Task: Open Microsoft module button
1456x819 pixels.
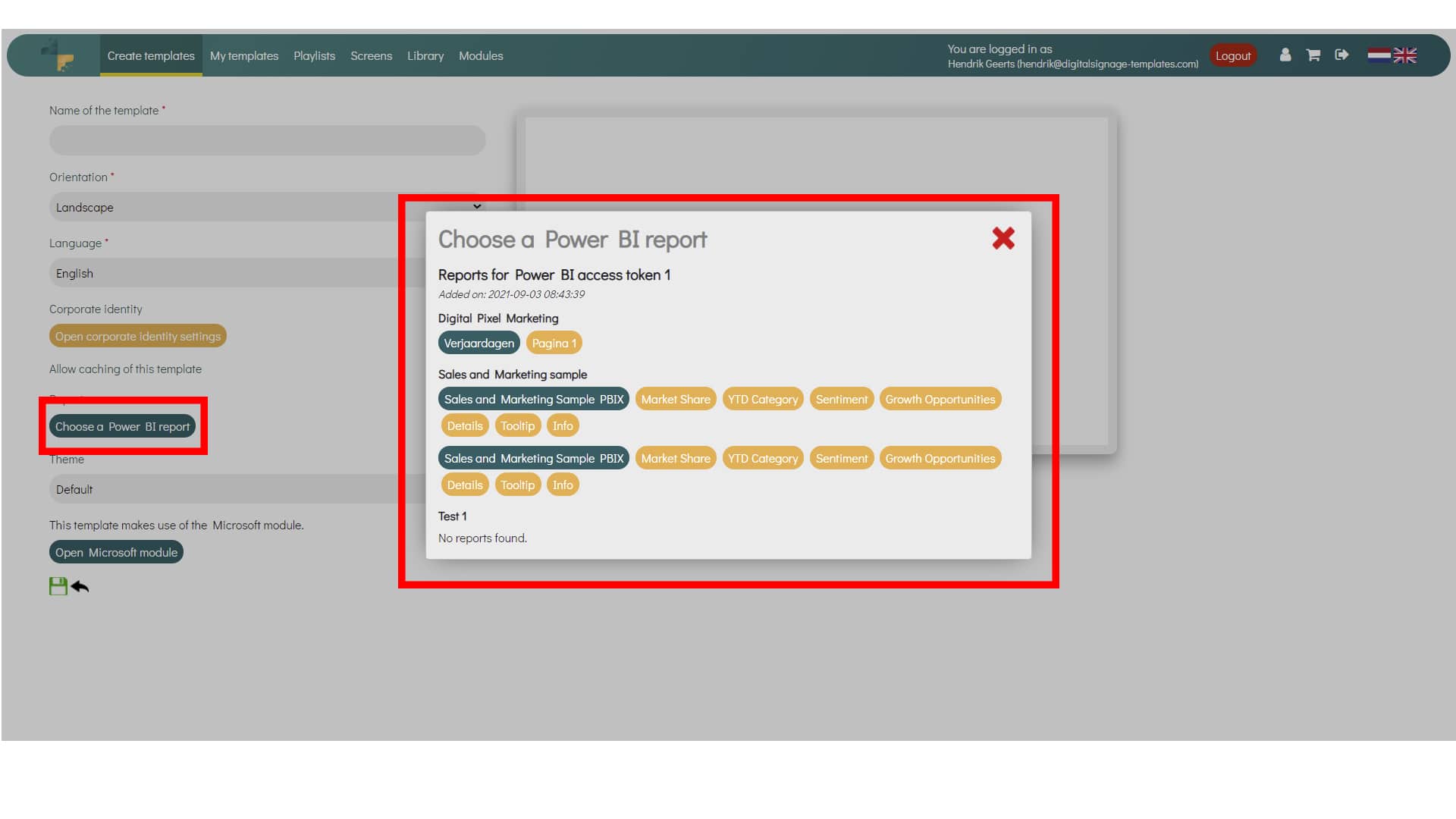Action: pyautogui.click(x=116, y=552)
